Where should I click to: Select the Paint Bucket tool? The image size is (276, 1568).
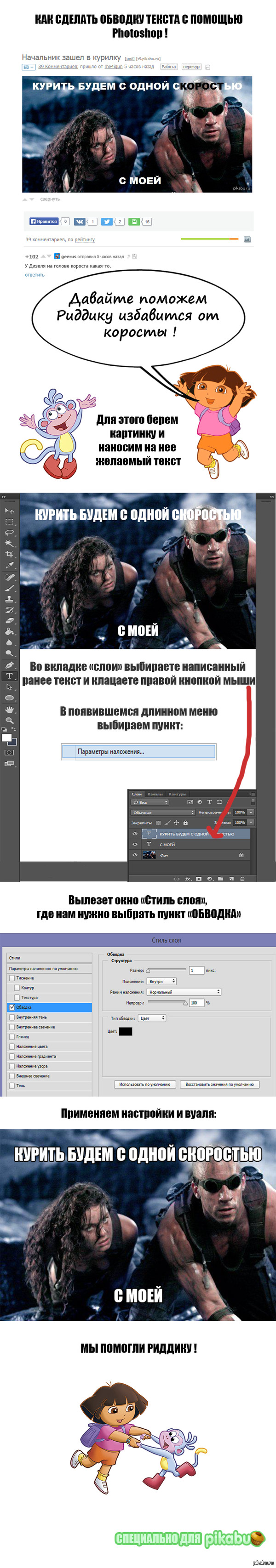point(9,631)
